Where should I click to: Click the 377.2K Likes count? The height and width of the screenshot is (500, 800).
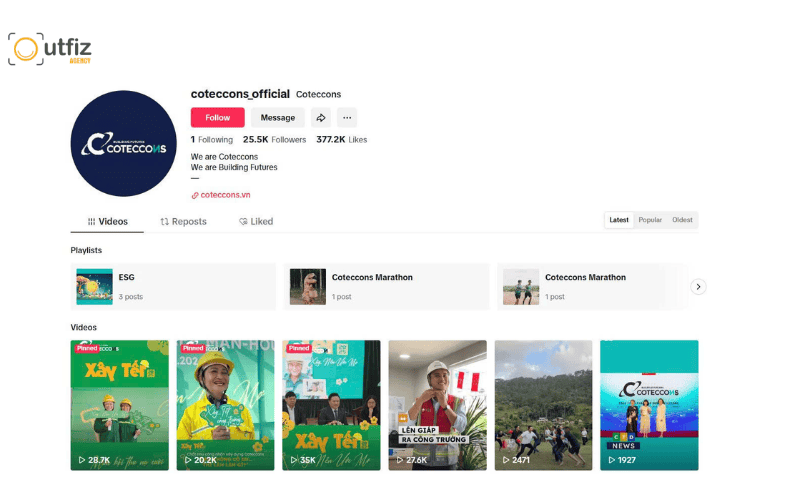click(341, 140)
